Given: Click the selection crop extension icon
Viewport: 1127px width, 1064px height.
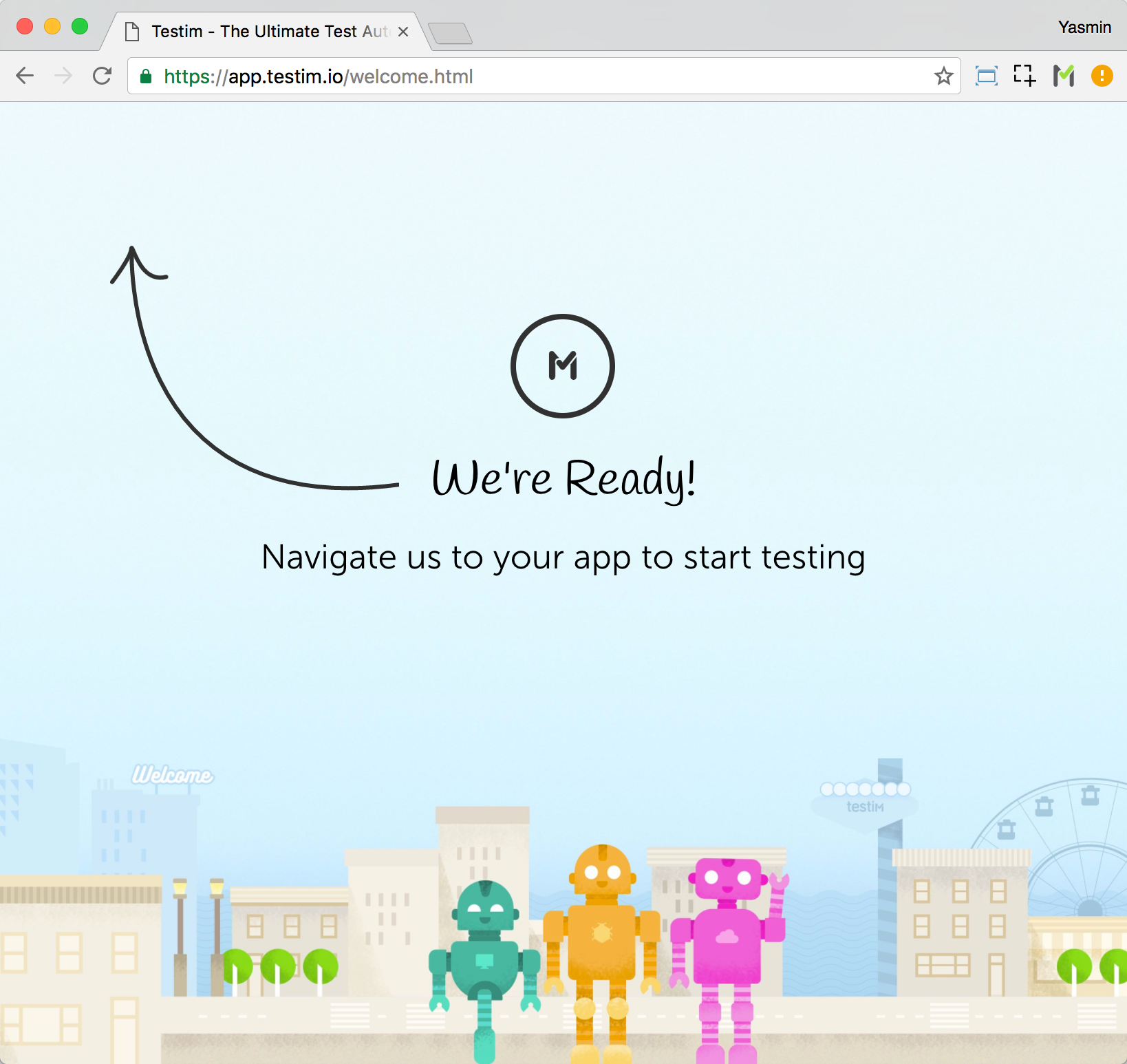Looking at the screenshot, I should point(1024,76).
